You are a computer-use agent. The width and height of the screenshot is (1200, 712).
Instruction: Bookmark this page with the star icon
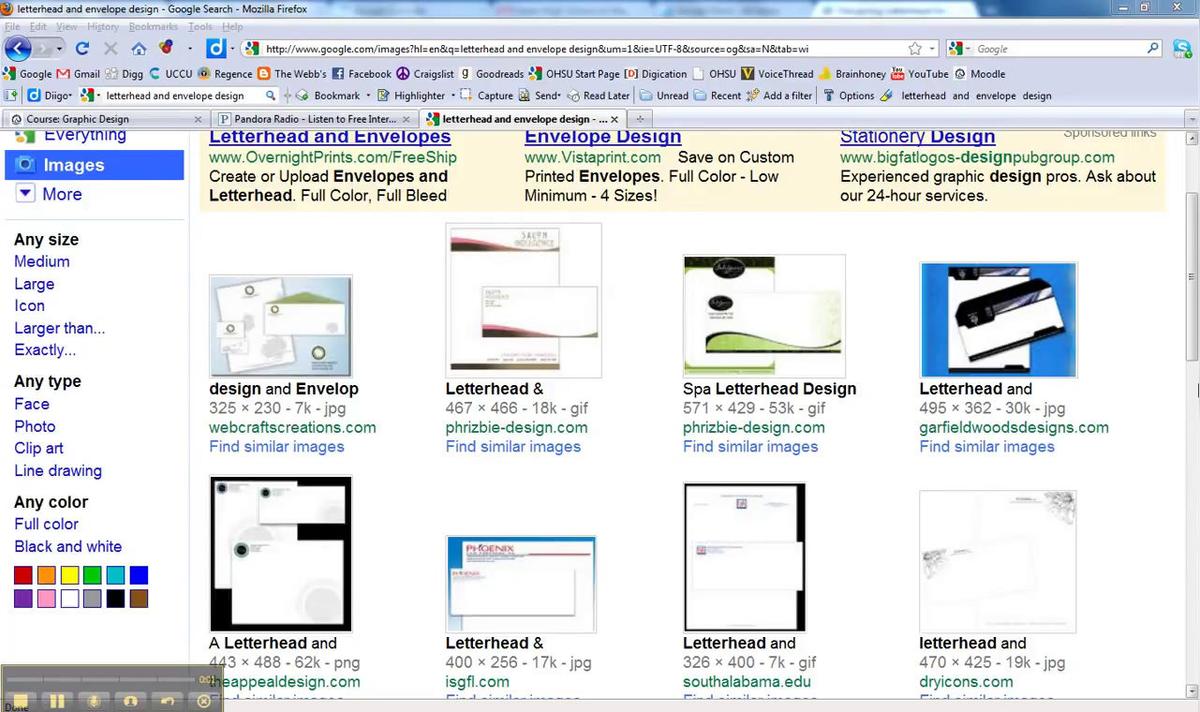click(x=914, y=48)
